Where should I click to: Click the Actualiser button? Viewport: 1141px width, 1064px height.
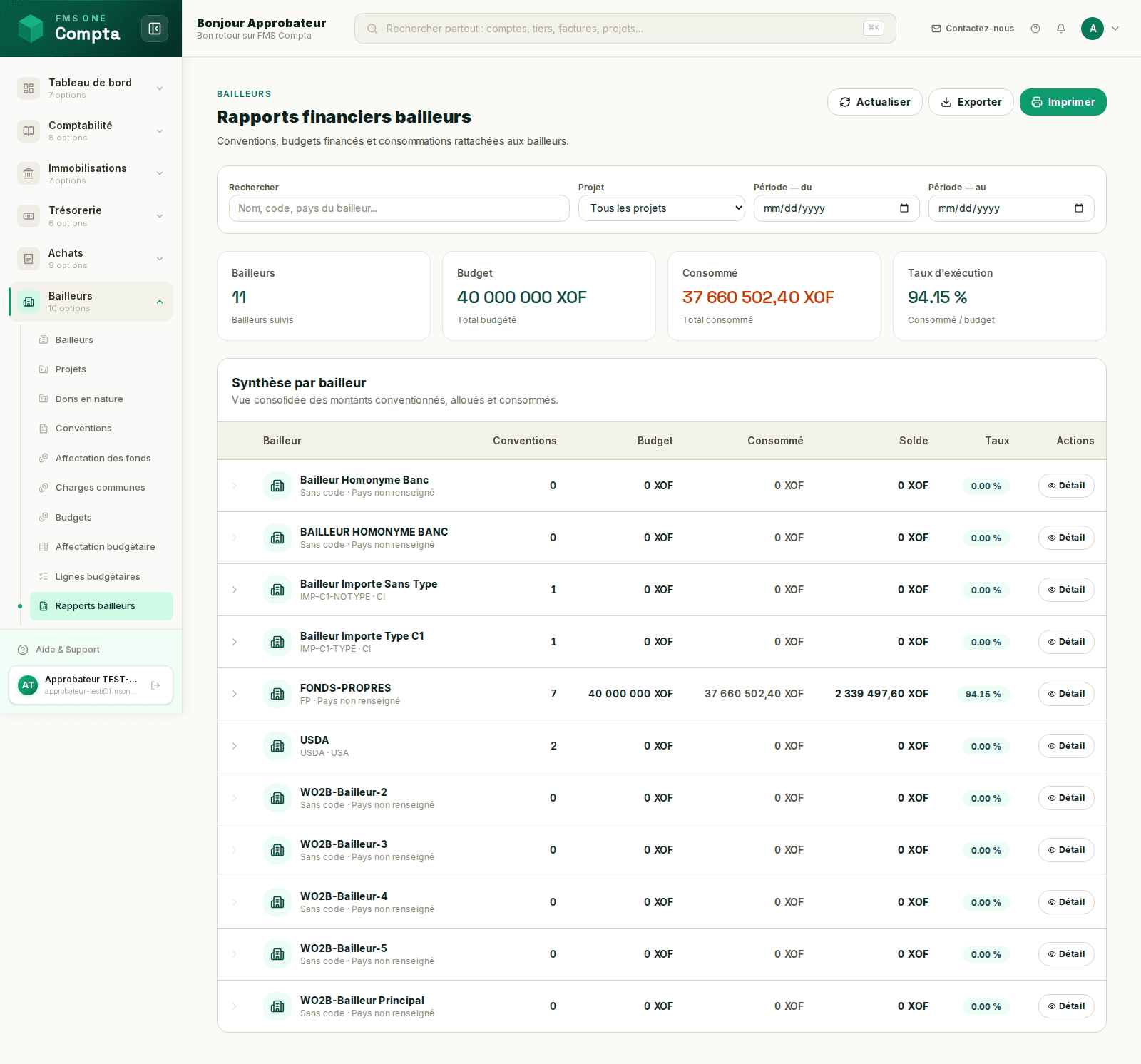tap(874, 102)
